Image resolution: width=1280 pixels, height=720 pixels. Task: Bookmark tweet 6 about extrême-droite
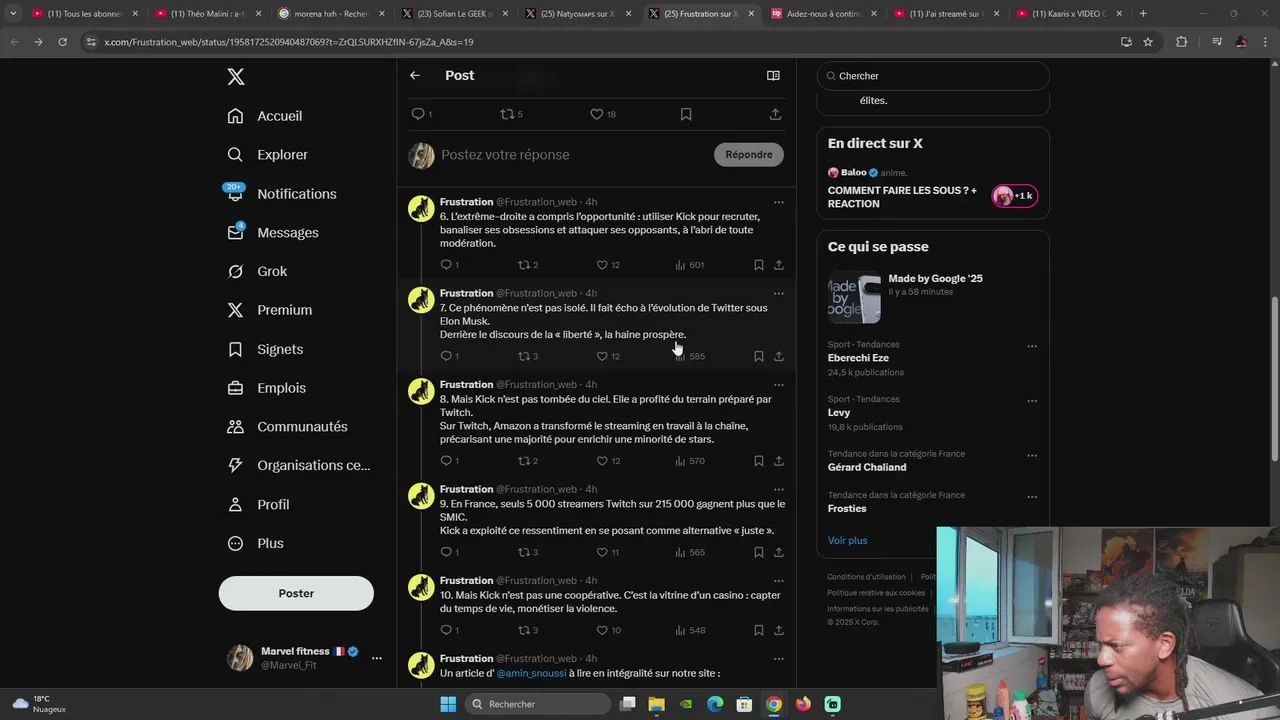758,265
